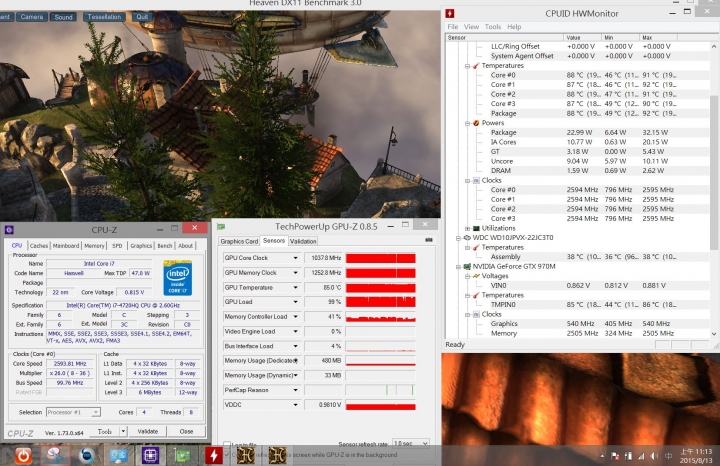Click the Validate button in CPU-Z
The width and height of the screenshot is (720, 466).
(x=147, y=432)
